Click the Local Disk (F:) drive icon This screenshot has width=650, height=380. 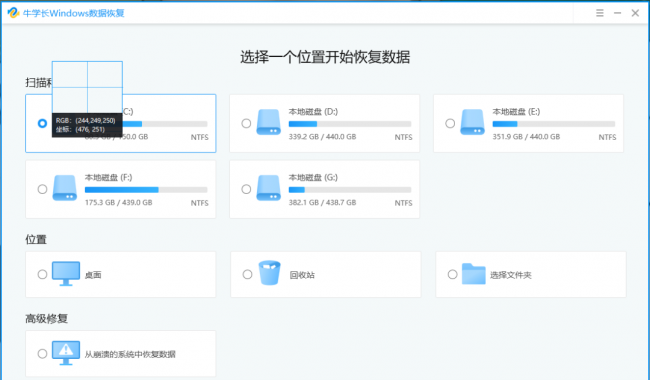click(x=64, y=188)
